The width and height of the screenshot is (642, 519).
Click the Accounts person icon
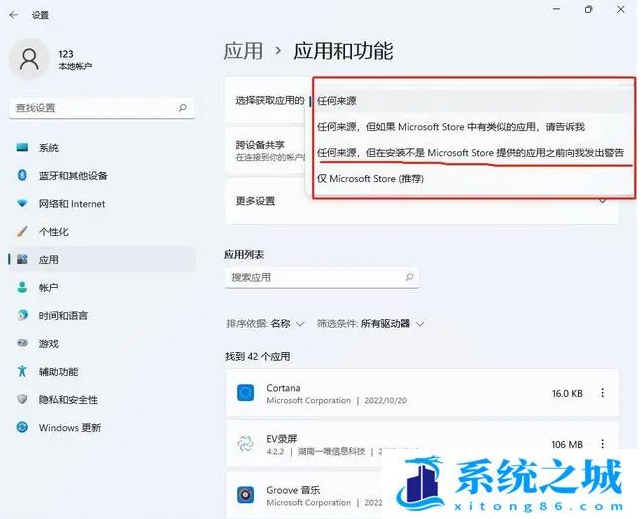coord(22,287)
